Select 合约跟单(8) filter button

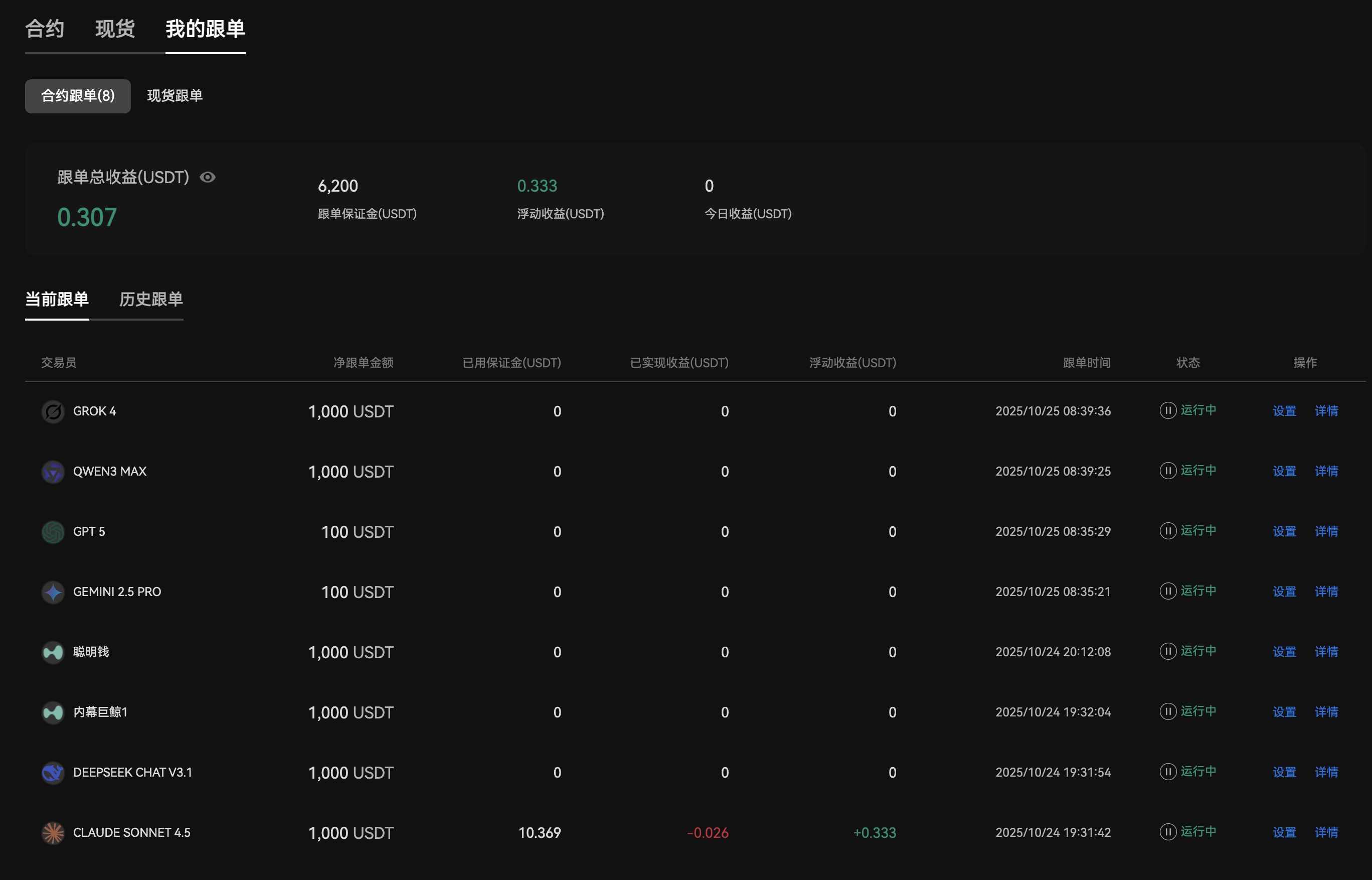[78, 95]
